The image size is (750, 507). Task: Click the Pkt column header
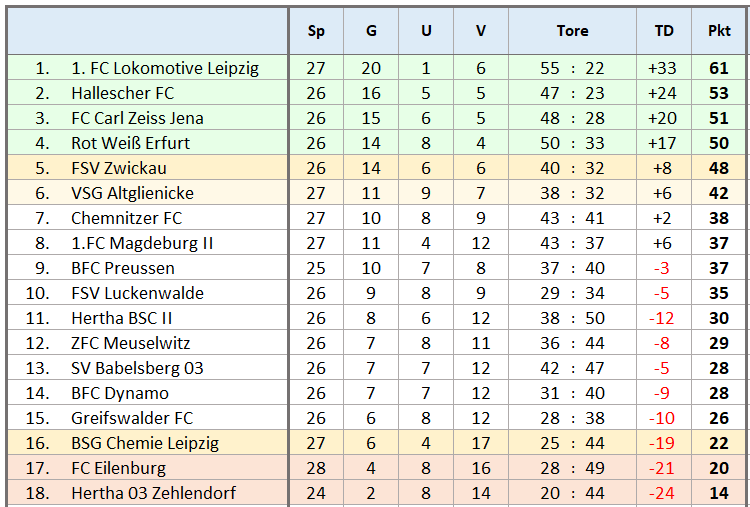click(x=719, y=31)
